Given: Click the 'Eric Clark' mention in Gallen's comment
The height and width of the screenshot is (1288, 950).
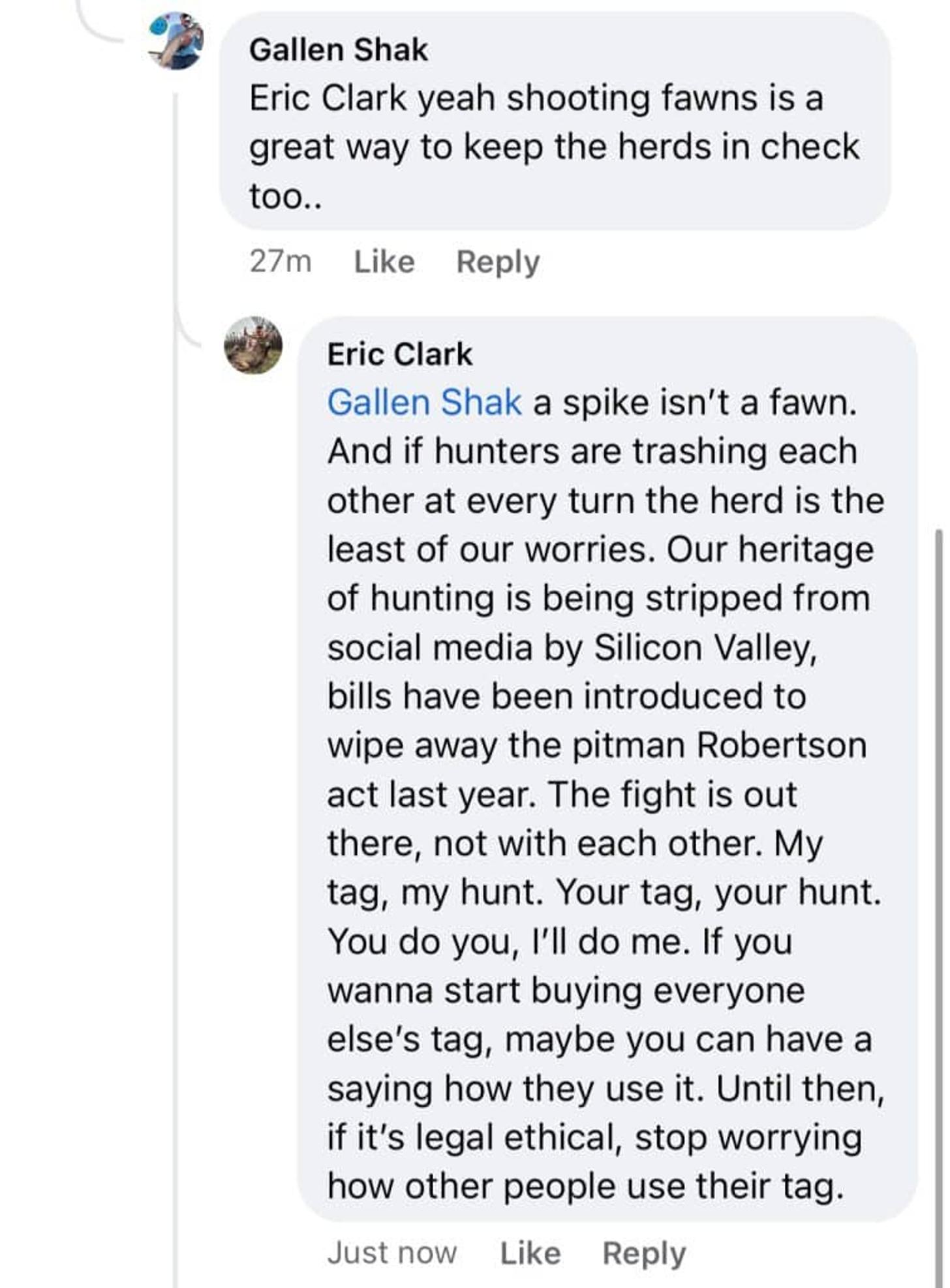Looking at the screenshot, I should click(328, 99).
